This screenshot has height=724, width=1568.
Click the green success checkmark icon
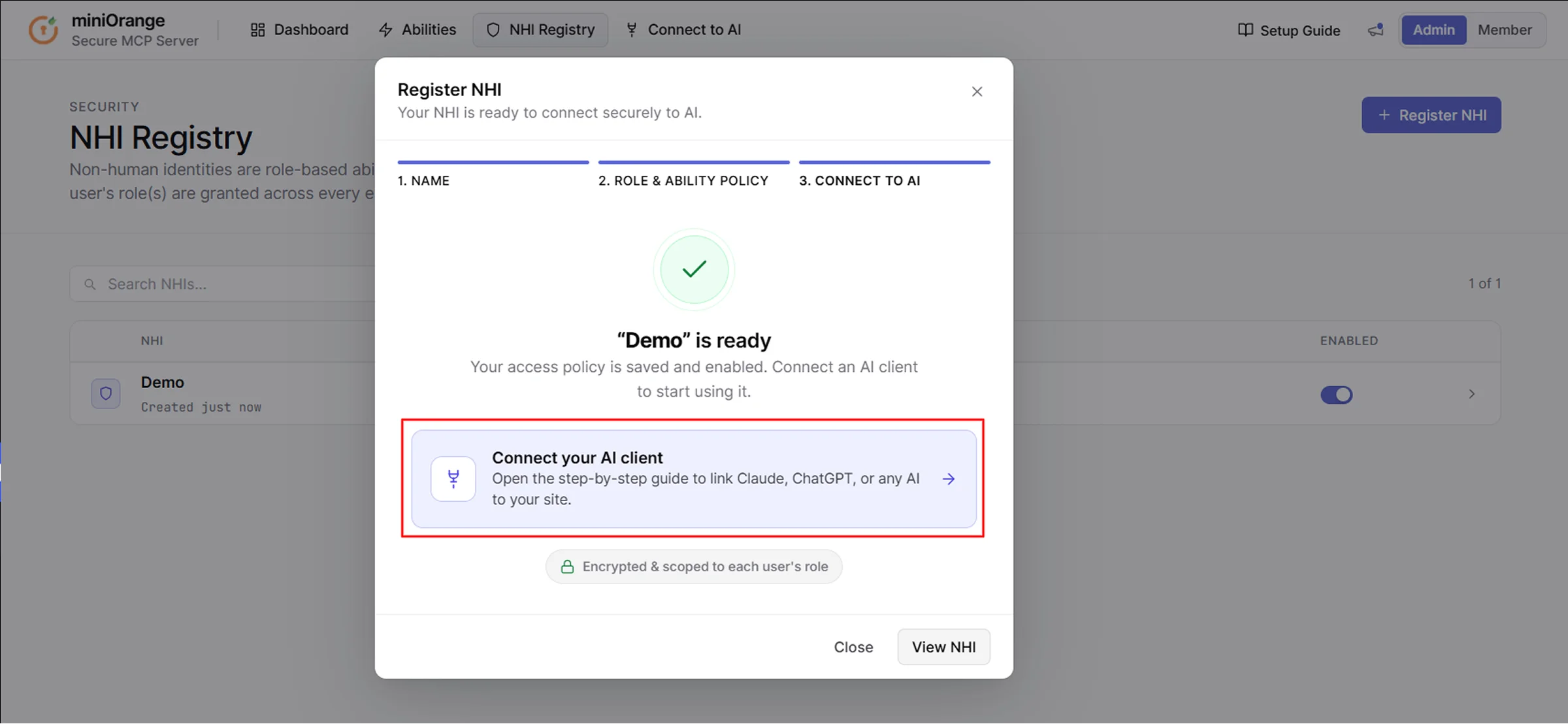(694, 269)
